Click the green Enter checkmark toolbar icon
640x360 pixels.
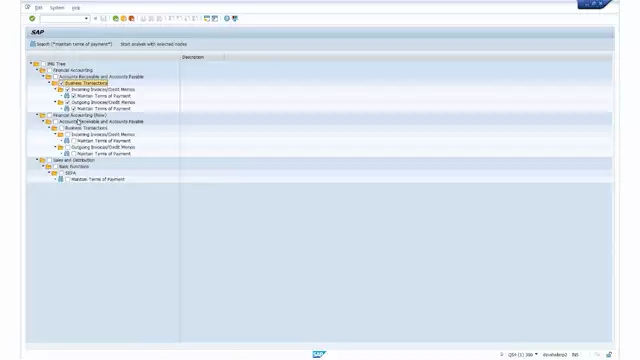tap(32, 18)
